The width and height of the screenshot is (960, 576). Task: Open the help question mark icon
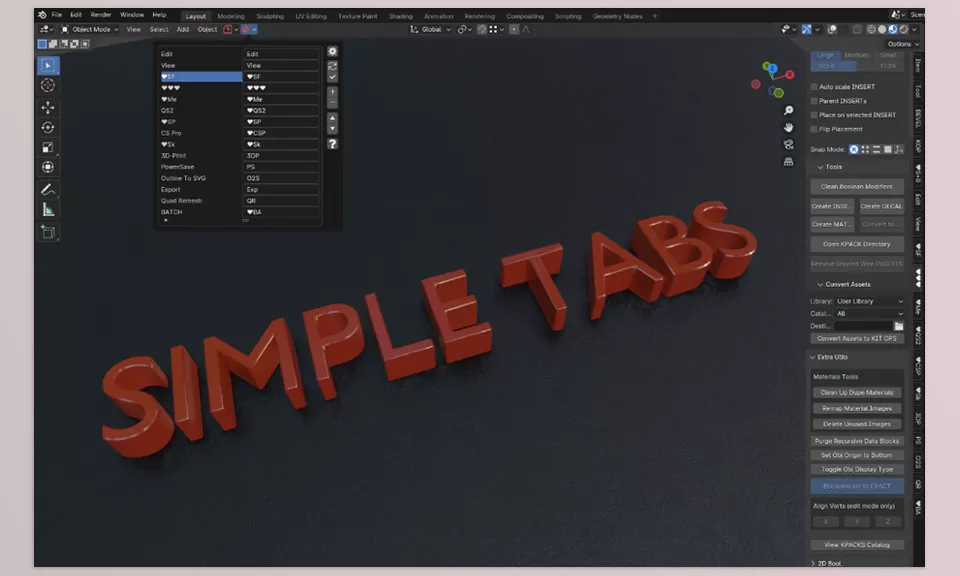tap(333, 144)
